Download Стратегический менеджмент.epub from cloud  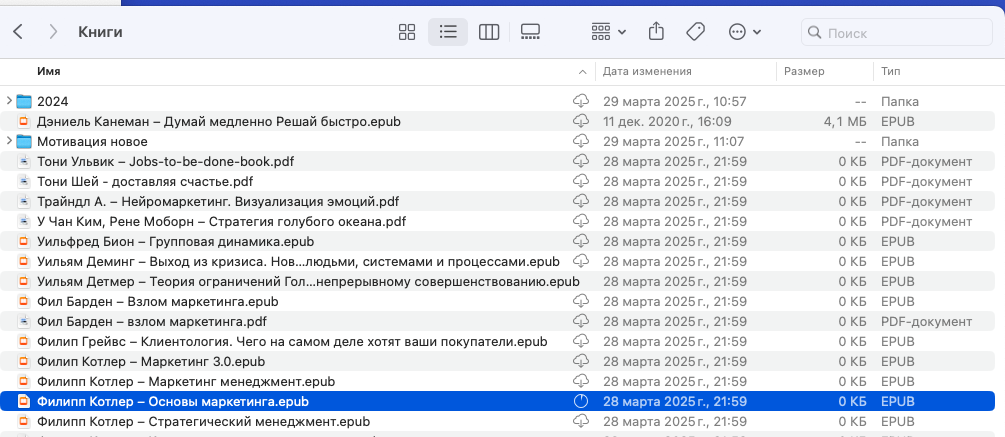click(x=581, y=422)
